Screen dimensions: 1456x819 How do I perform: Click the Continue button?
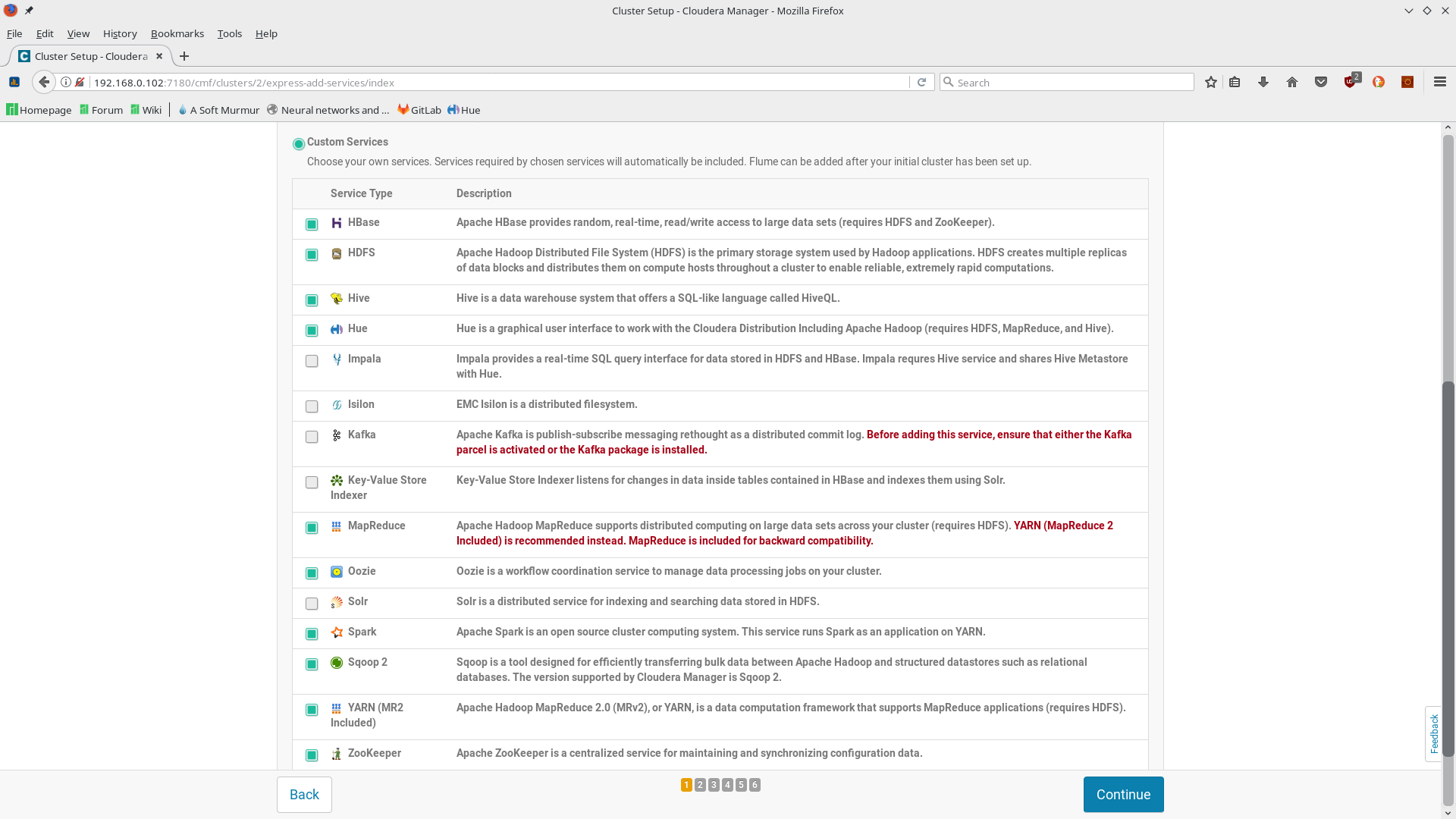pyautogui.click(x=1123, y=794)
